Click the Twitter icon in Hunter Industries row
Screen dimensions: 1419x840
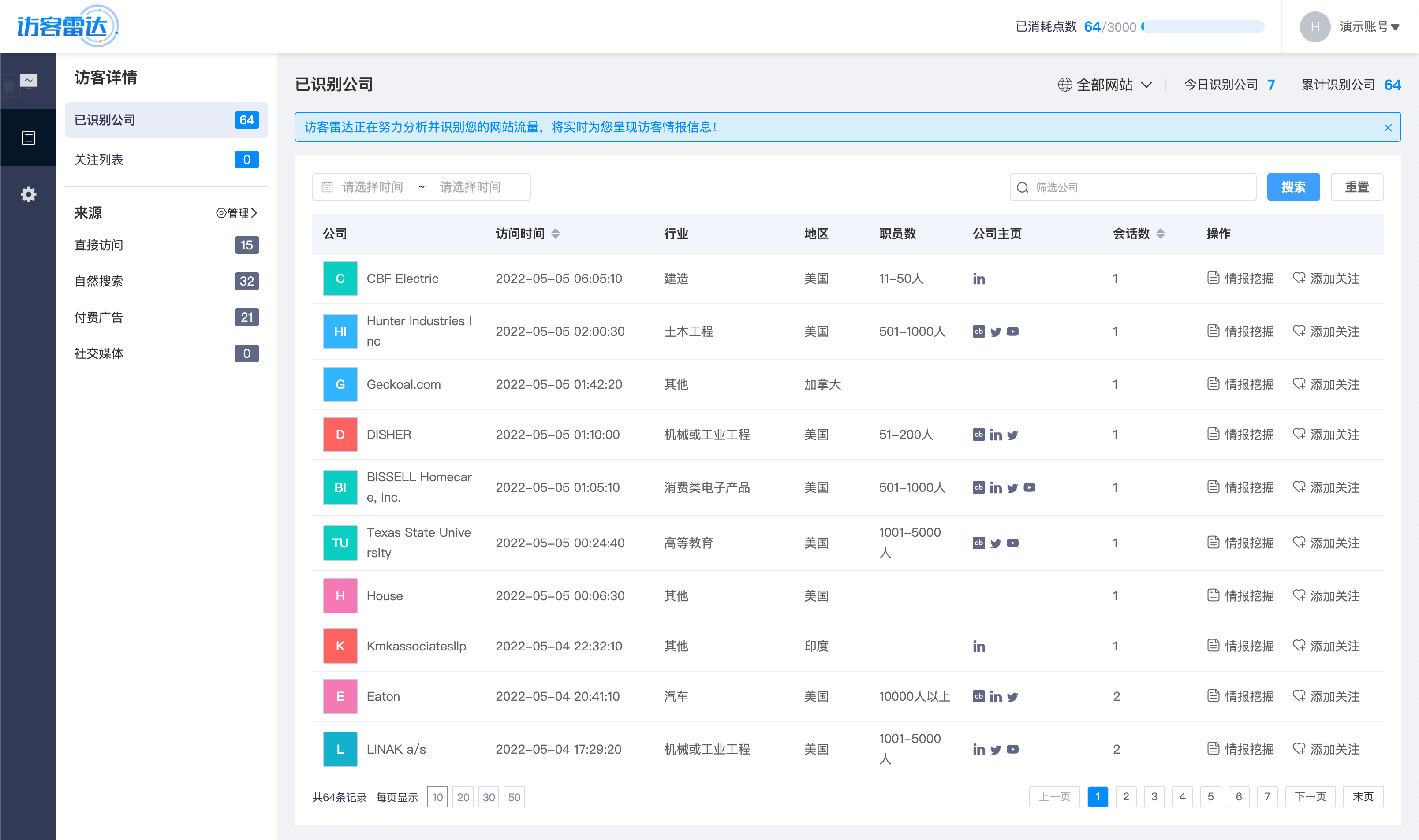pos(996,332)
